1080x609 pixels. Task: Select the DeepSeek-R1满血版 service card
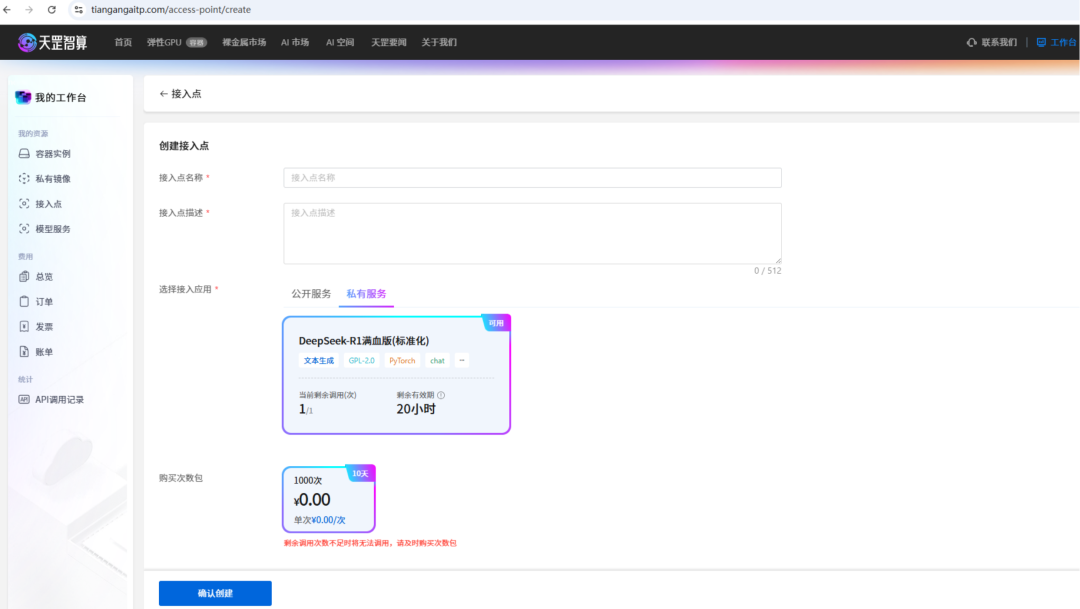(x=396, y=375)
